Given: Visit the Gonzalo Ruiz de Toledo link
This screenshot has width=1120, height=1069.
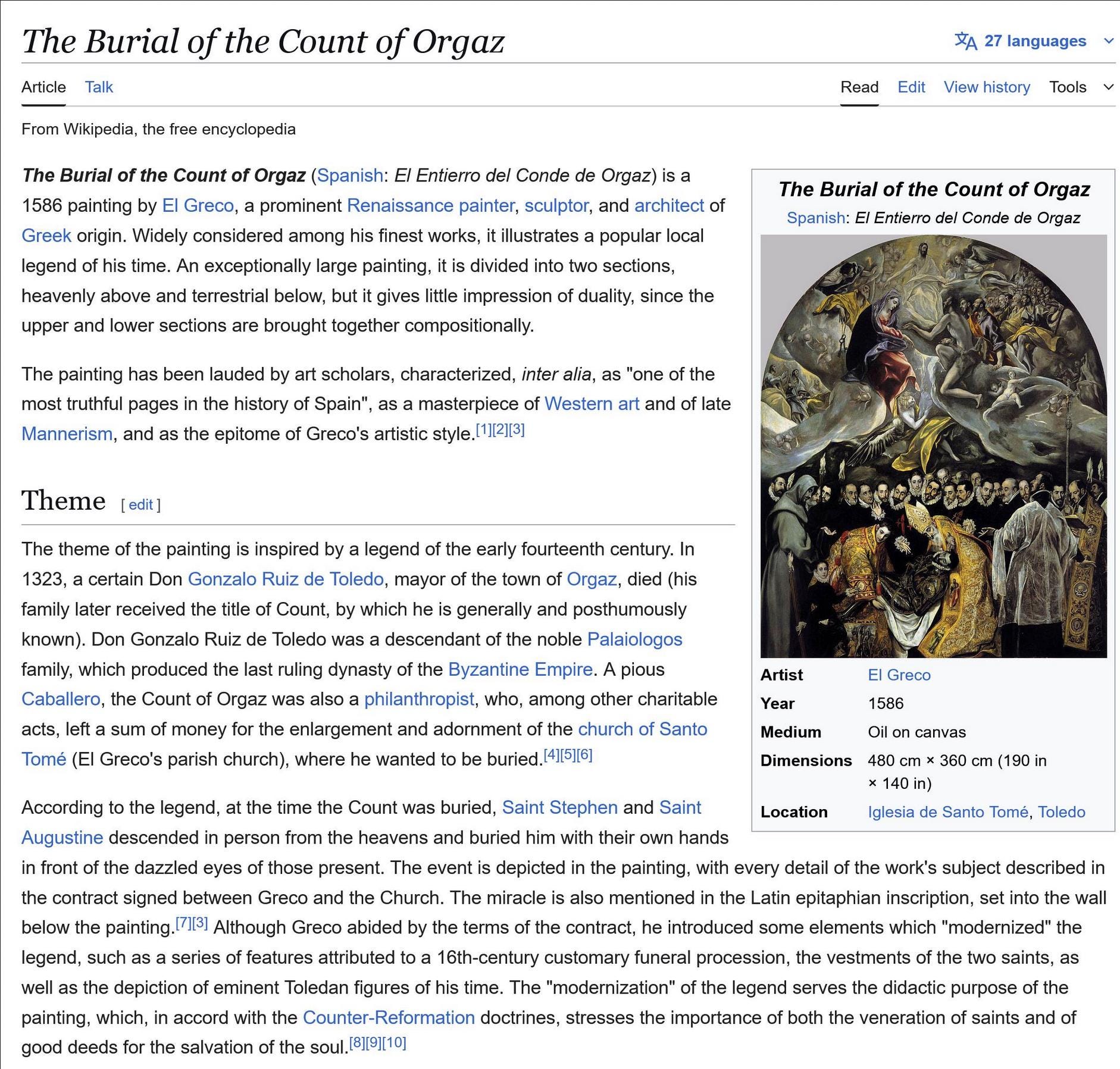Looking at the screenshot, I should pos(286,579).
